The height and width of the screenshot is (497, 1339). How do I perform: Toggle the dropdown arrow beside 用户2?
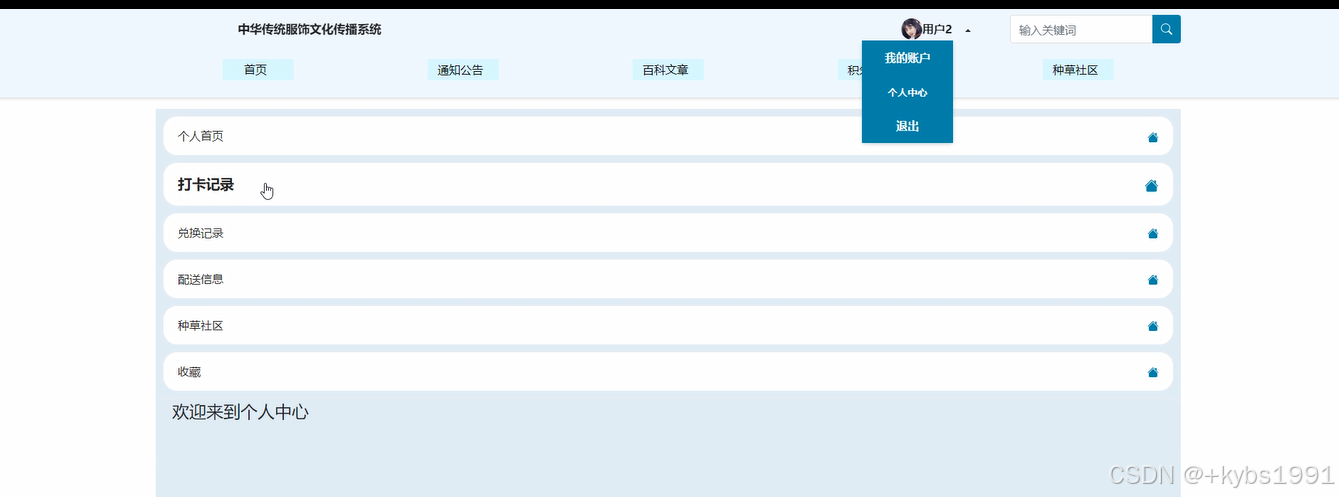(968, 31)
